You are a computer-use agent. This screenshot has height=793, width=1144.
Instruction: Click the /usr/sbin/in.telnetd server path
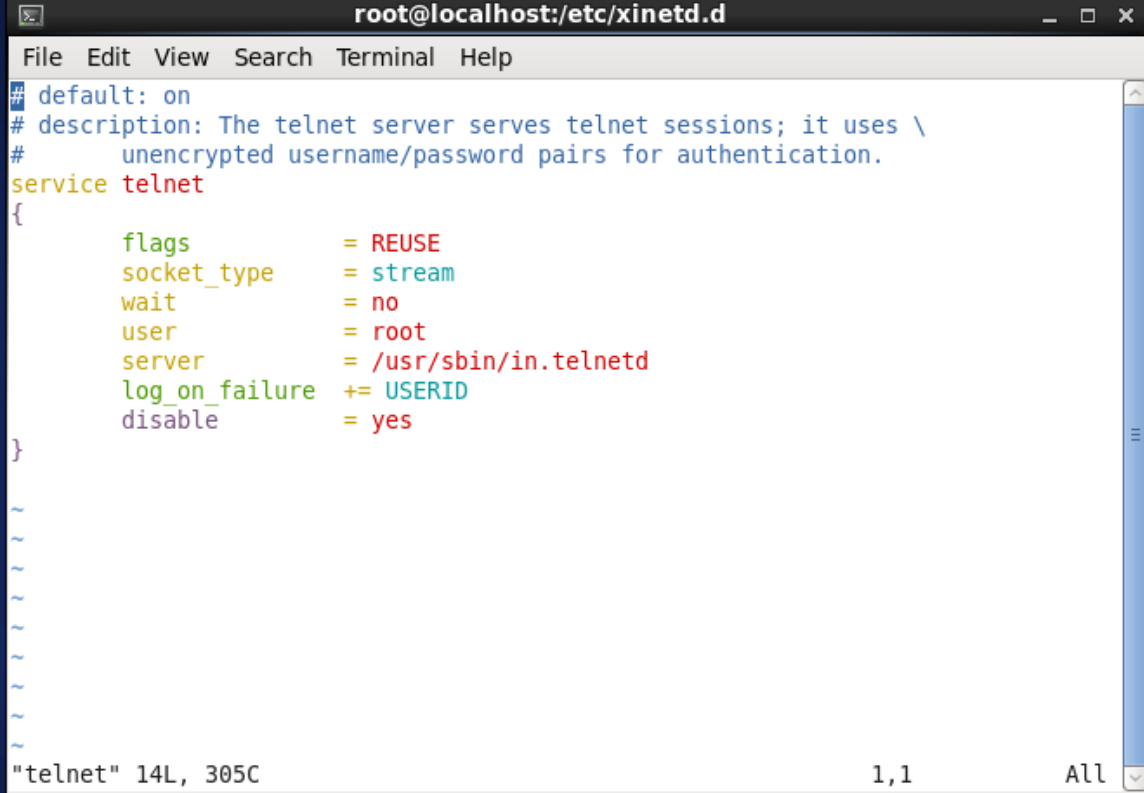pyautogui.click(x=510, y=361)
